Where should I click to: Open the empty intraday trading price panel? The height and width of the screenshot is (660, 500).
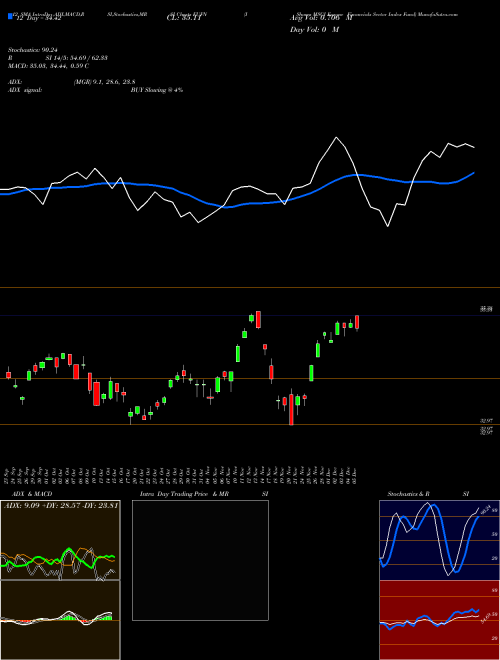[200, 560]
